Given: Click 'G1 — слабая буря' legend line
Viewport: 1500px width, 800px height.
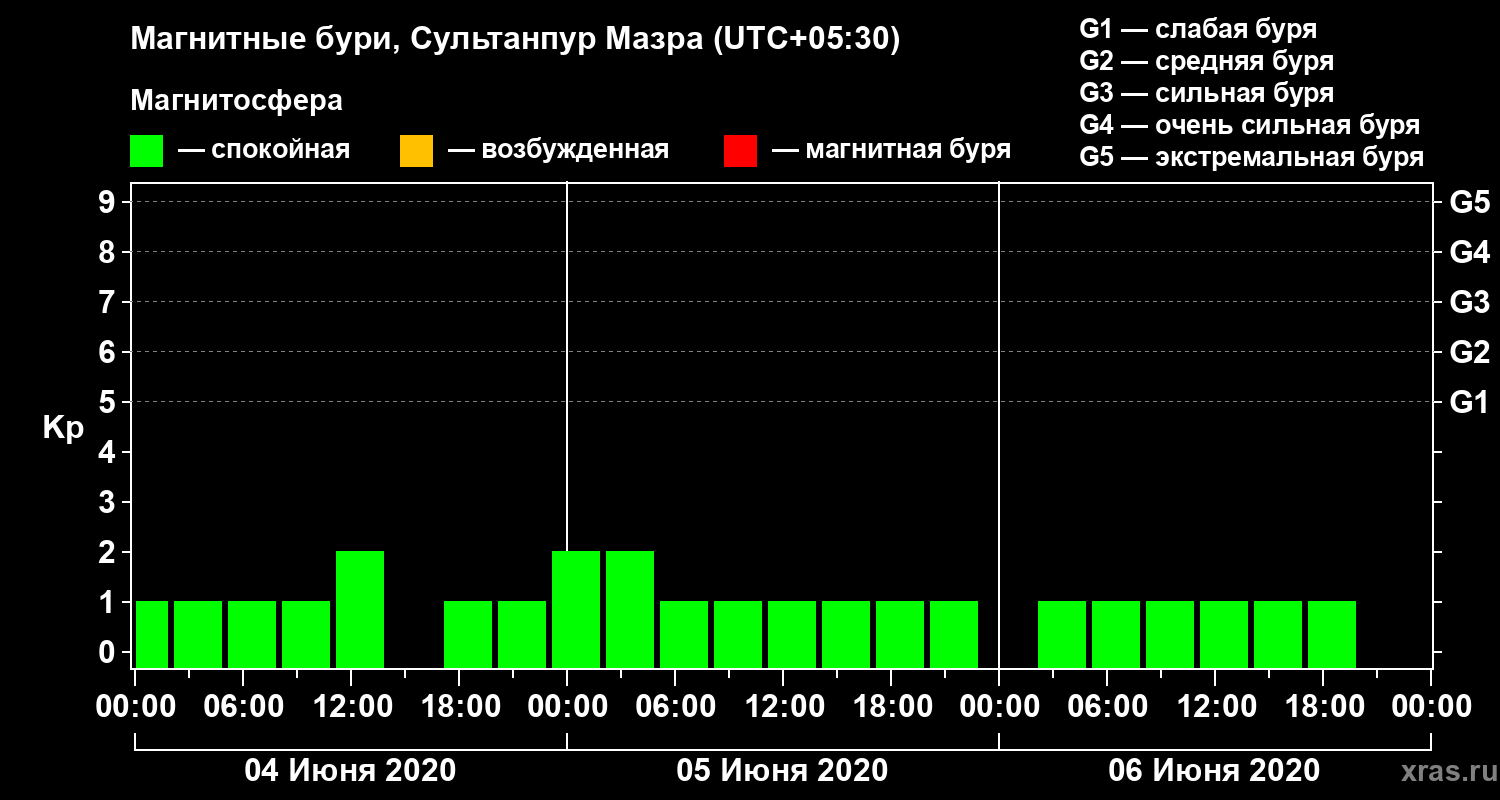Looking at the screenshot, I should coord(1199,29).
